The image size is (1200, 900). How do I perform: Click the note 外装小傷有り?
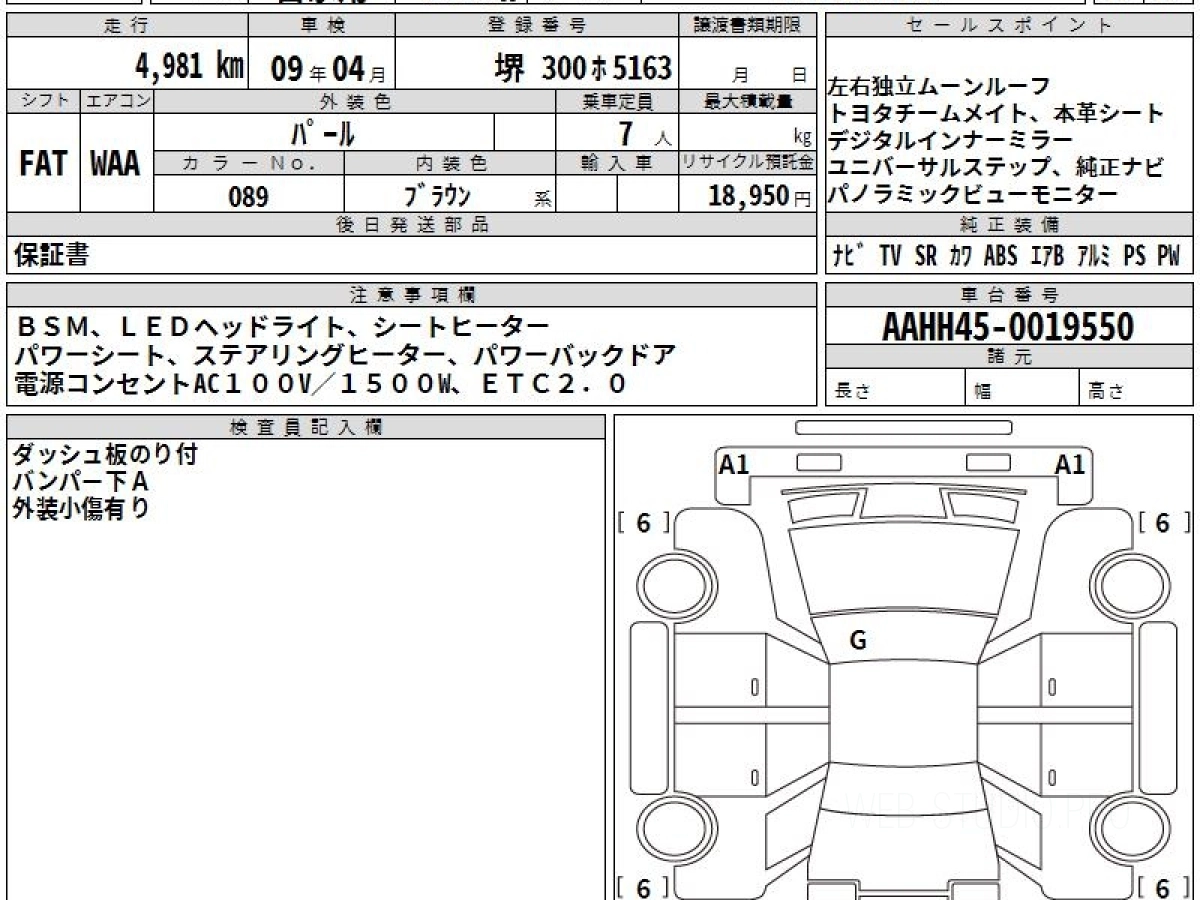(80, 509)
